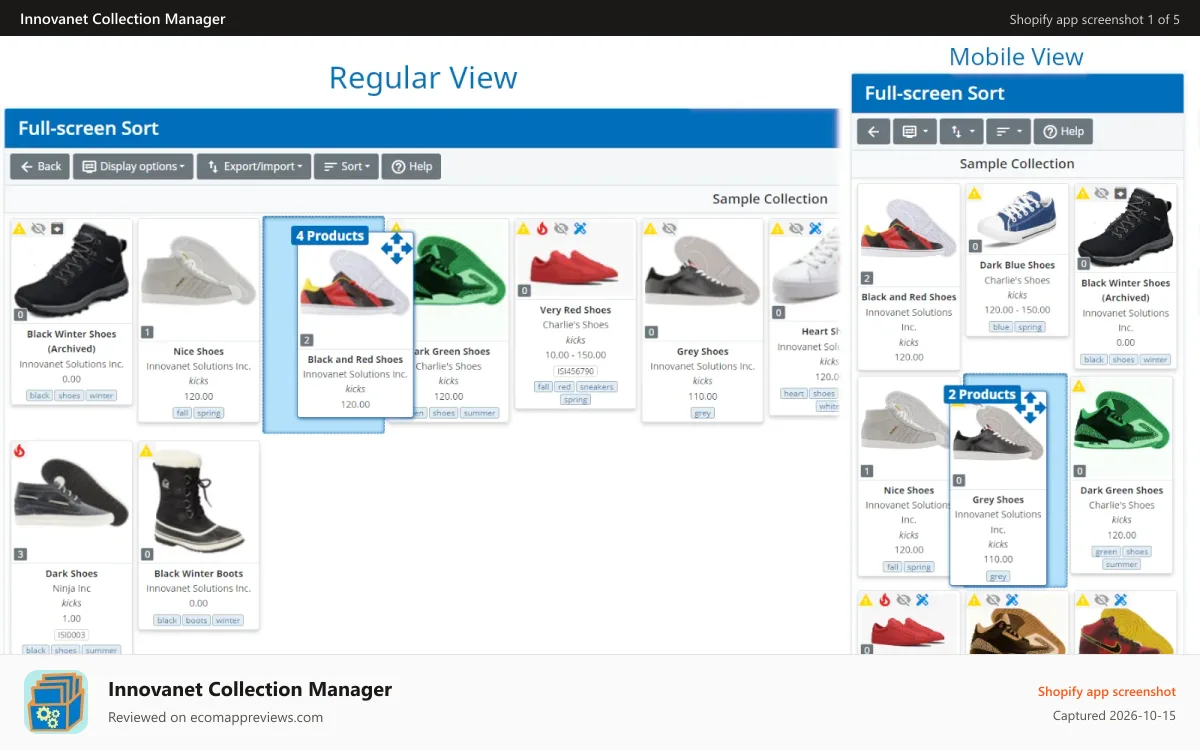Click the 'grey' tag on Grey Shoes in Regular View
1200x750 pixels.
point(703,413)
